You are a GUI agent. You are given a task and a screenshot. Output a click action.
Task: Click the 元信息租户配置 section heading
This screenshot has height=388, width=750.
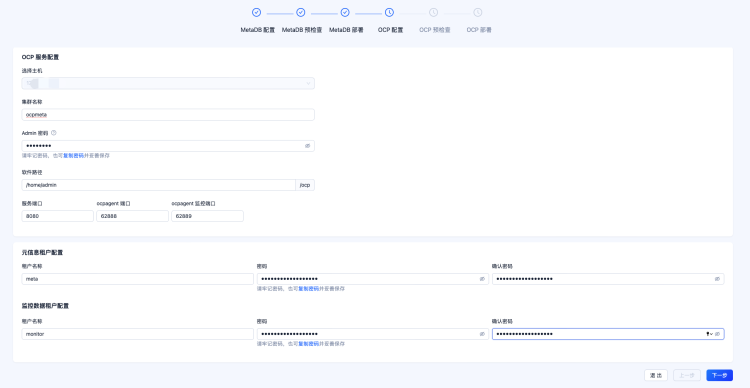coord(42,252)
